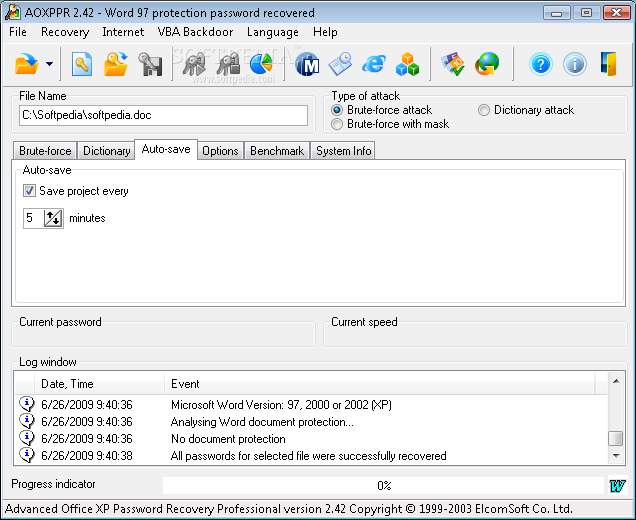Click the calendar with green checkmark icon
636x520 pixels.
click(453, 64)
